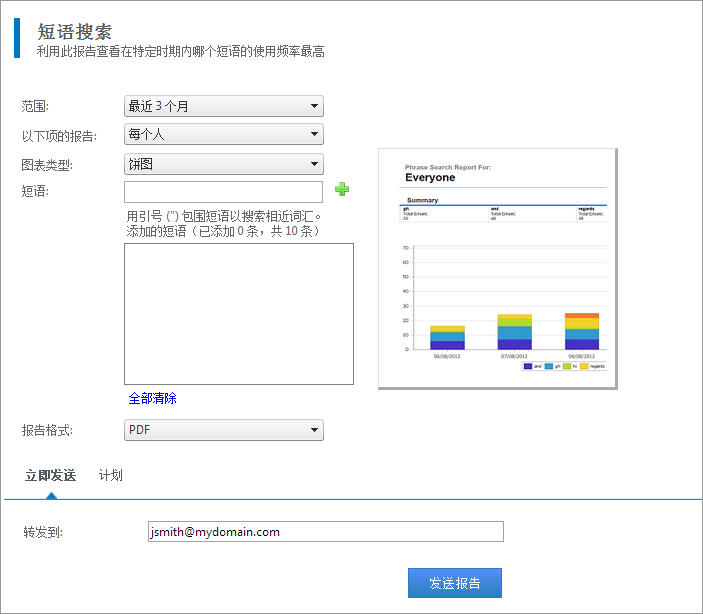The height and width of the screenshot is (614, 703).
Task: Click the purple 'and' legend swatch in preview
Action: pos(528,367)
